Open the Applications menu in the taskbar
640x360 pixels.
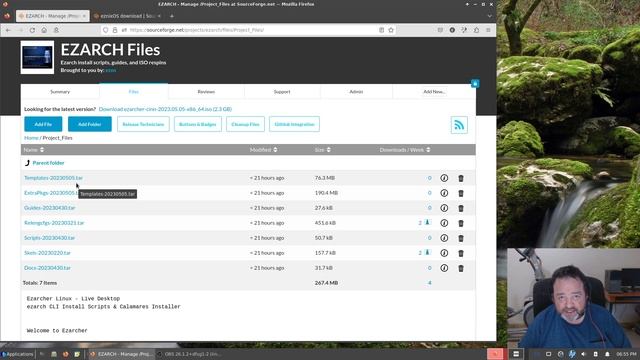pos(17,354)
